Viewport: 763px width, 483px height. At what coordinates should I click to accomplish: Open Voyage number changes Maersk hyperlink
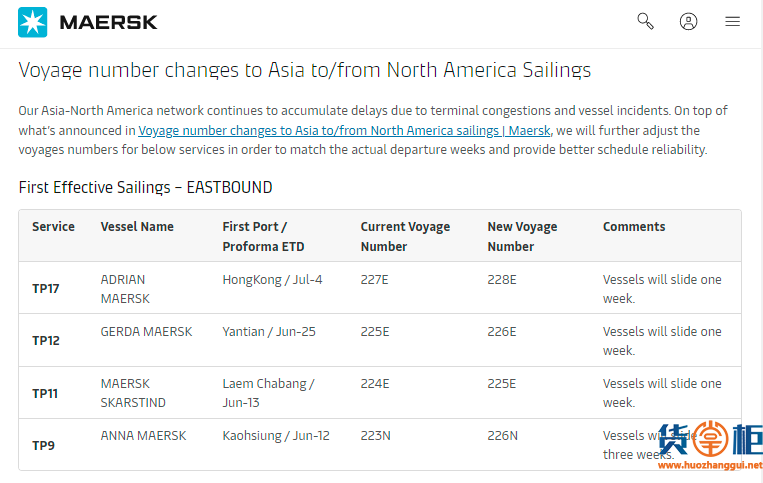pyautogui.click(x=345, y=130)
